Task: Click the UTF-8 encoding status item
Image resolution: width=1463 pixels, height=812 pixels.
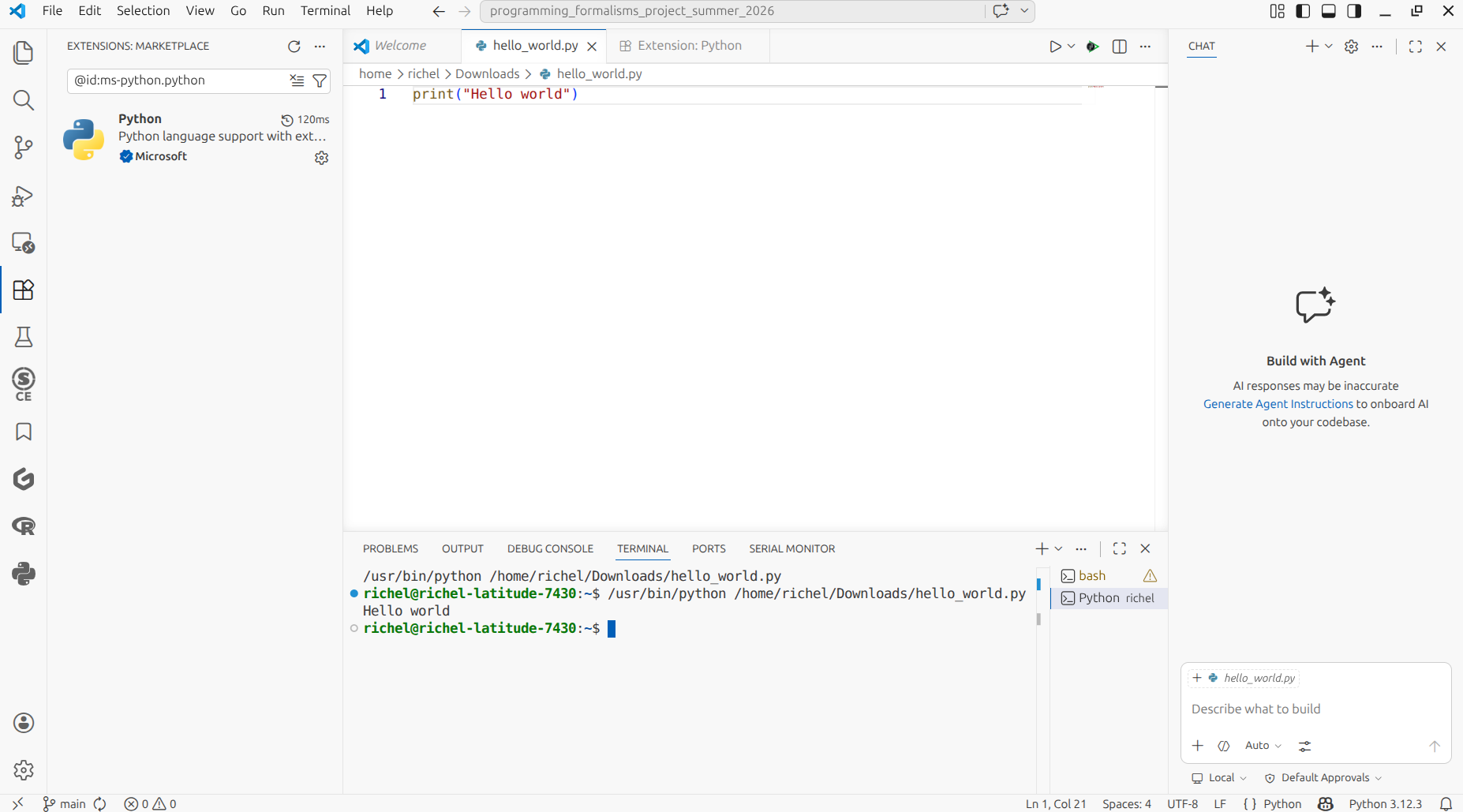Action: [1182, 803]
